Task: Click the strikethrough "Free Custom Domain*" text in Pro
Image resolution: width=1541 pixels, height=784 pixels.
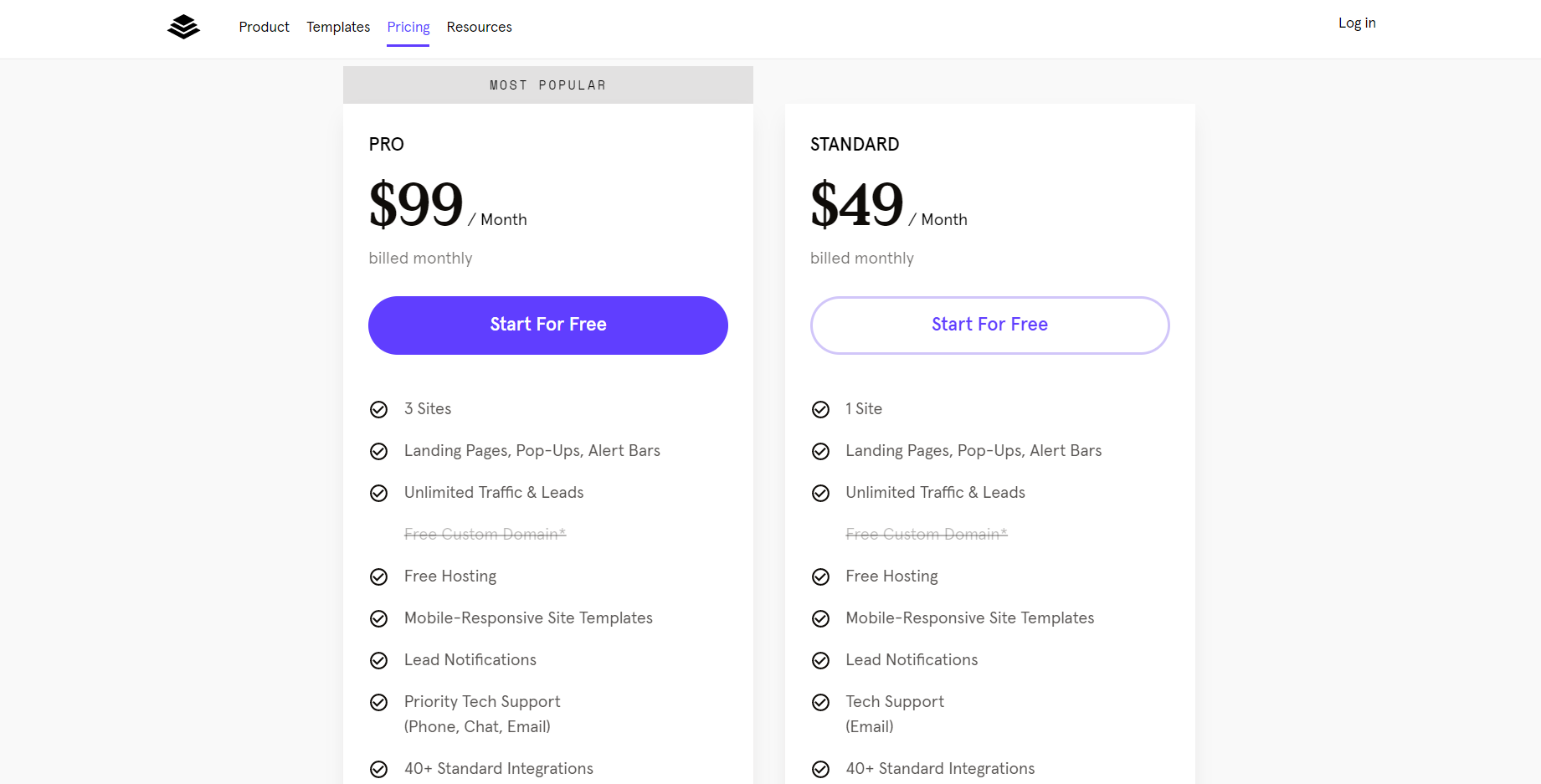Action: [x=485, y=534]
